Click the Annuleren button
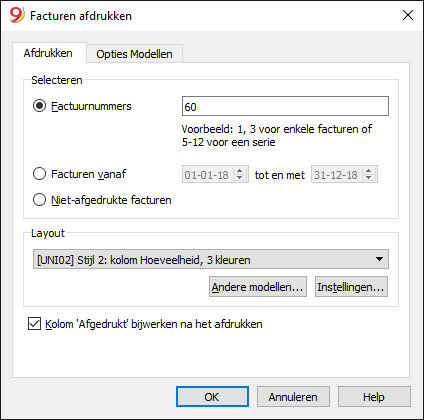424x420 pixels. 293,397
